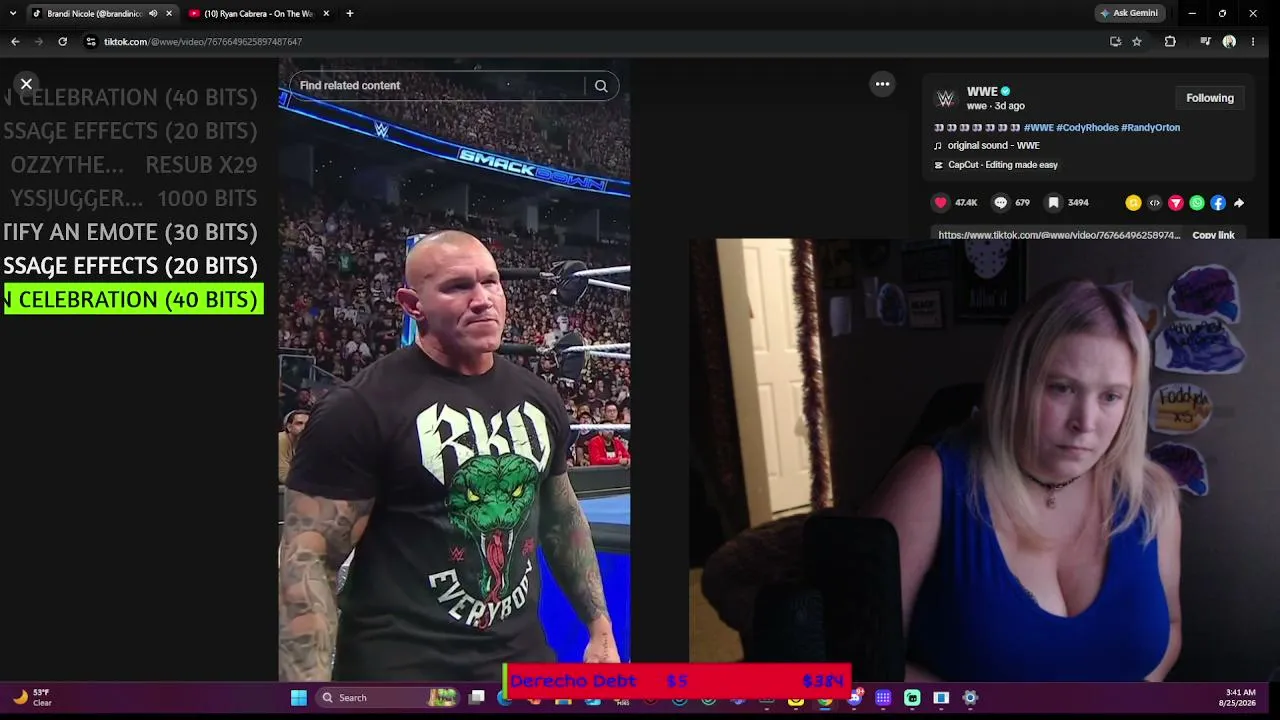
Task: Share the video to WhatsApp
Action: click(1196, 203)
